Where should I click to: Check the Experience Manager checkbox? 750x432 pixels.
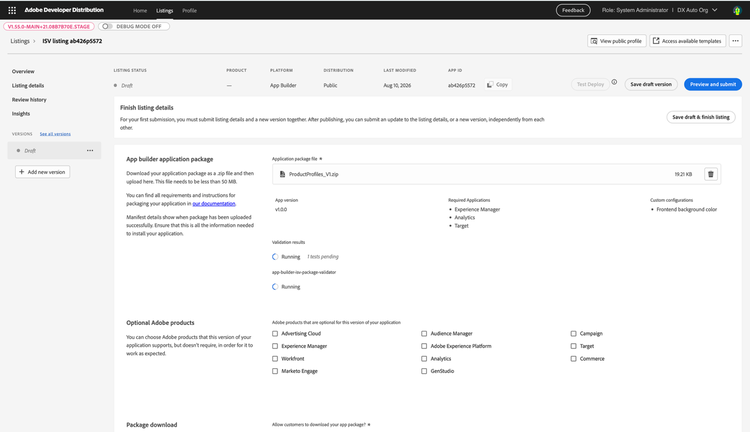[275, 346]
